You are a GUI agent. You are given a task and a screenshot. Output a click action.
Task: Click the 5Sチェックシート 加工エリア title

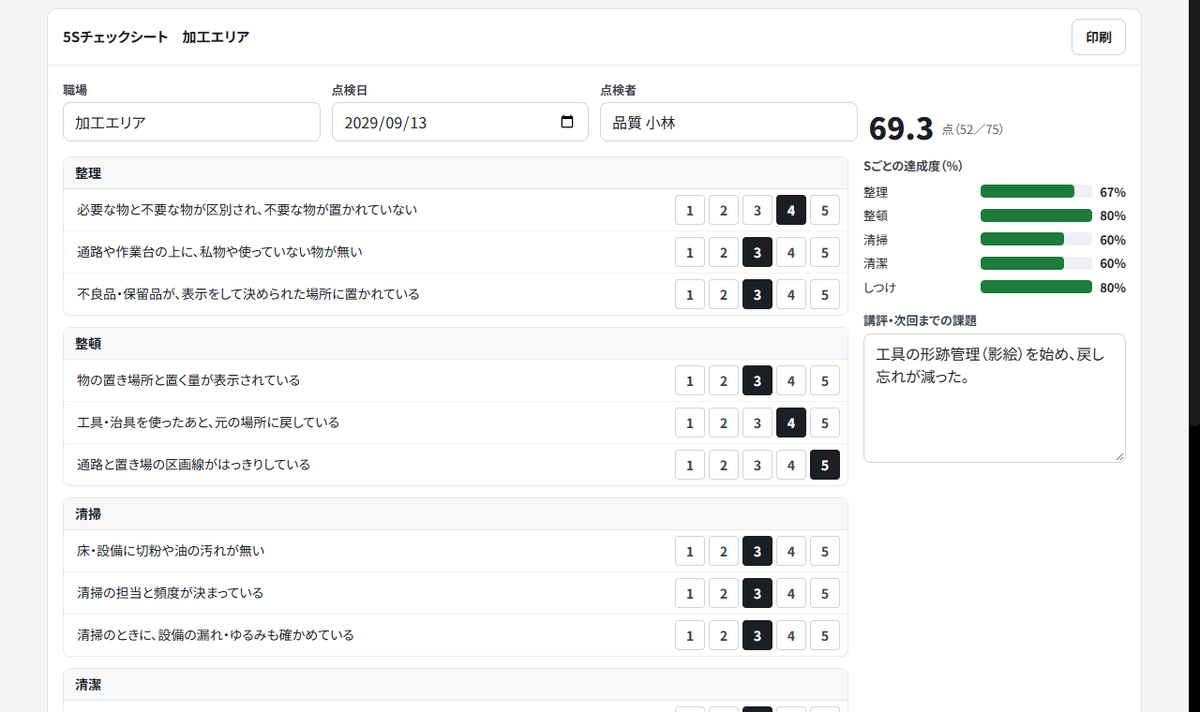(156, 37)
